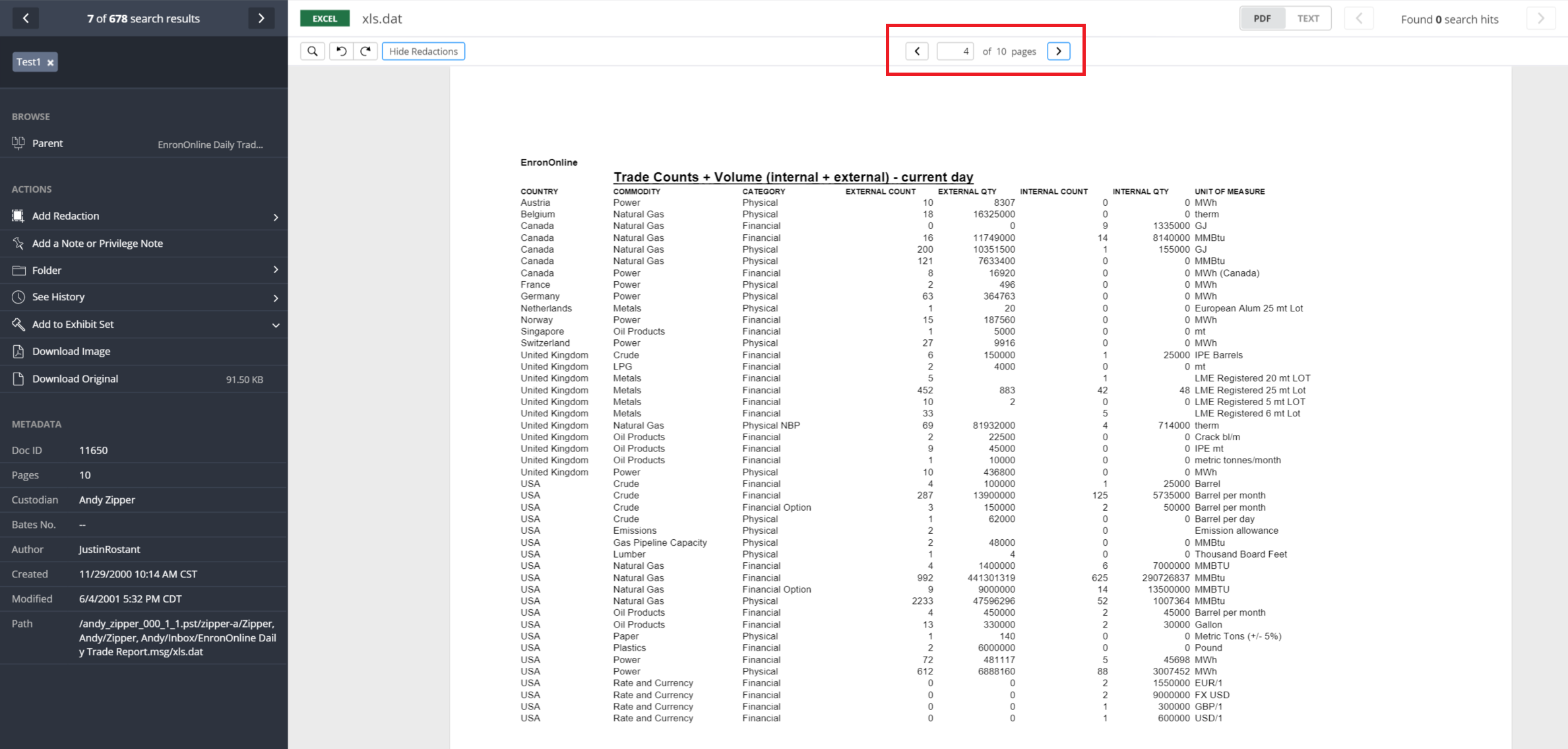Expand the Add to Exhibit Set dropdown
The image size is (1568, 749).
(276, 325)
